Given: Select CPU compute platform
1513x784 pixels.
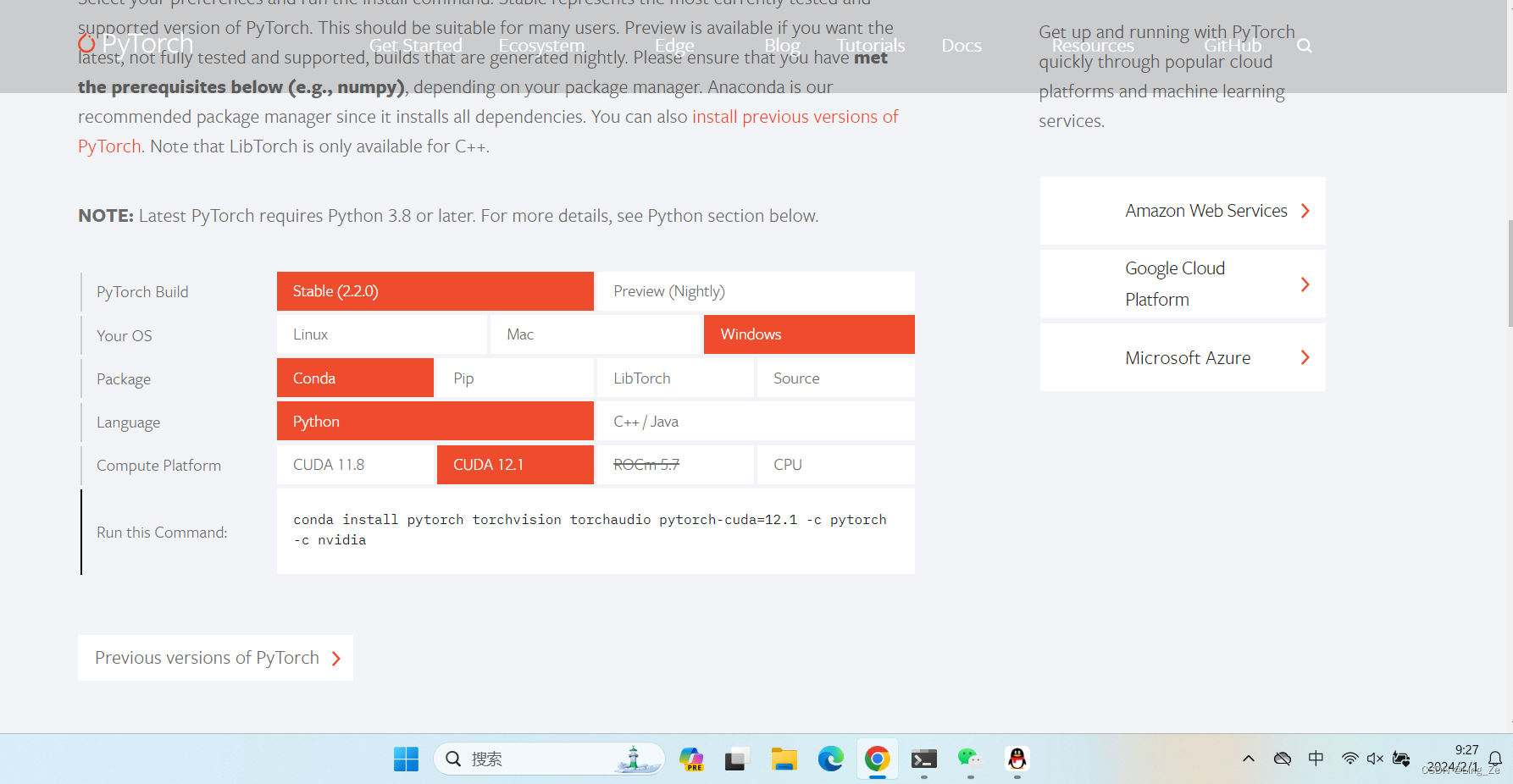Looking at the screenshot, I should [x=836, y=465].
